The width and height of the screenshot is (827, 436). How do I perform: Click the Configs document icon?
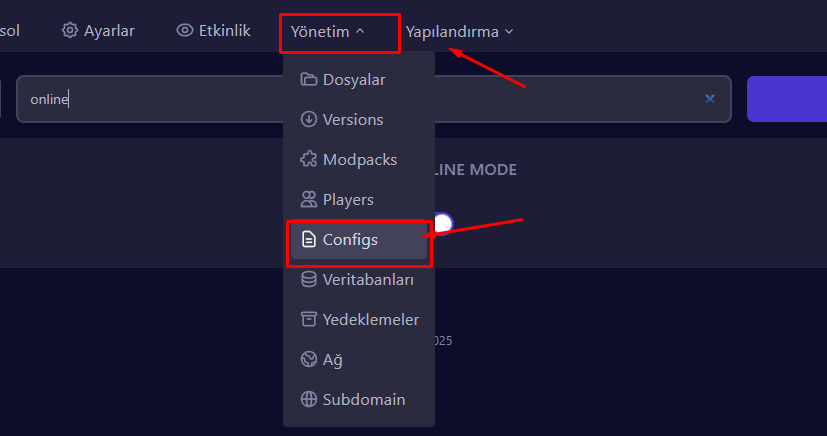[x=308, y=240]
